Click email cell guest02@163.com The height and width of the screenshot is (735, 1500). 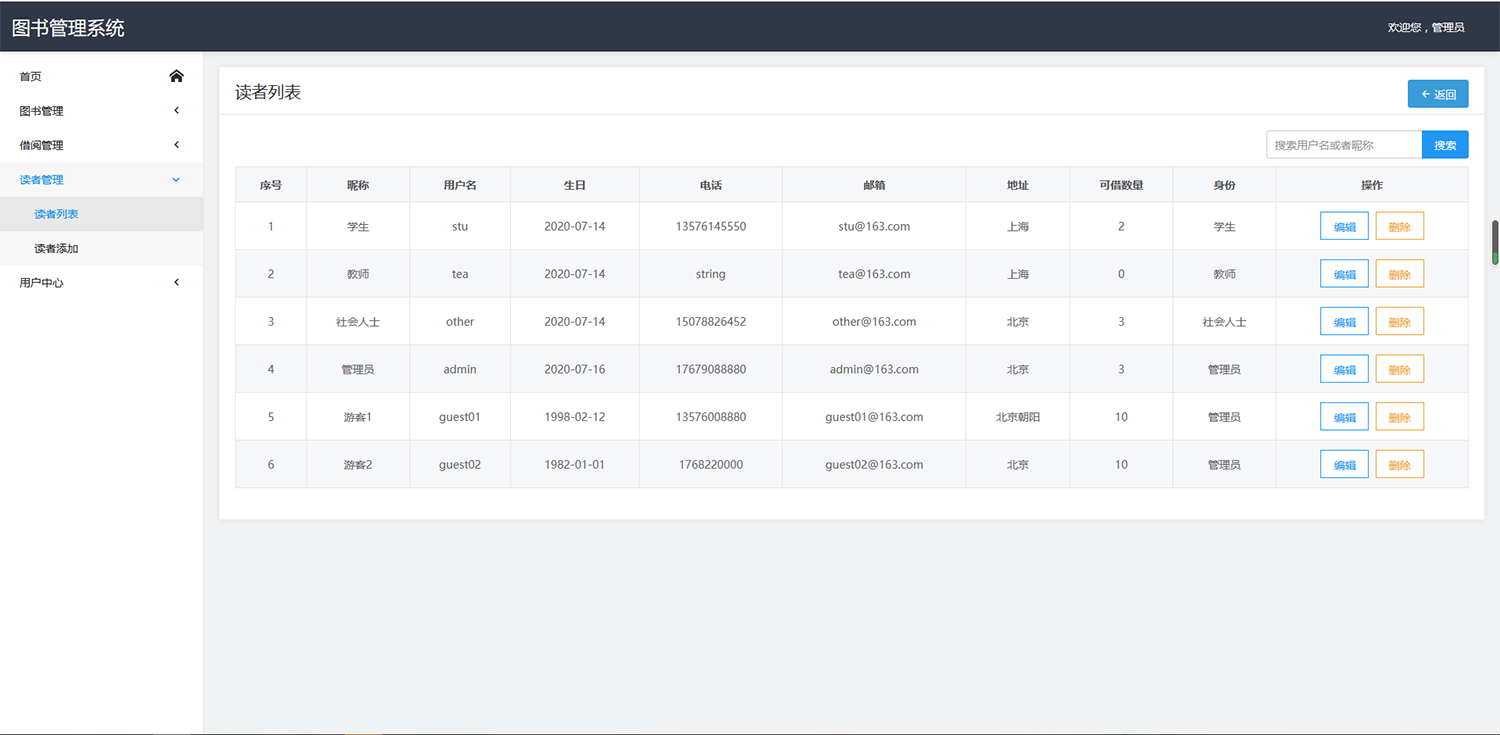(874, 465)
